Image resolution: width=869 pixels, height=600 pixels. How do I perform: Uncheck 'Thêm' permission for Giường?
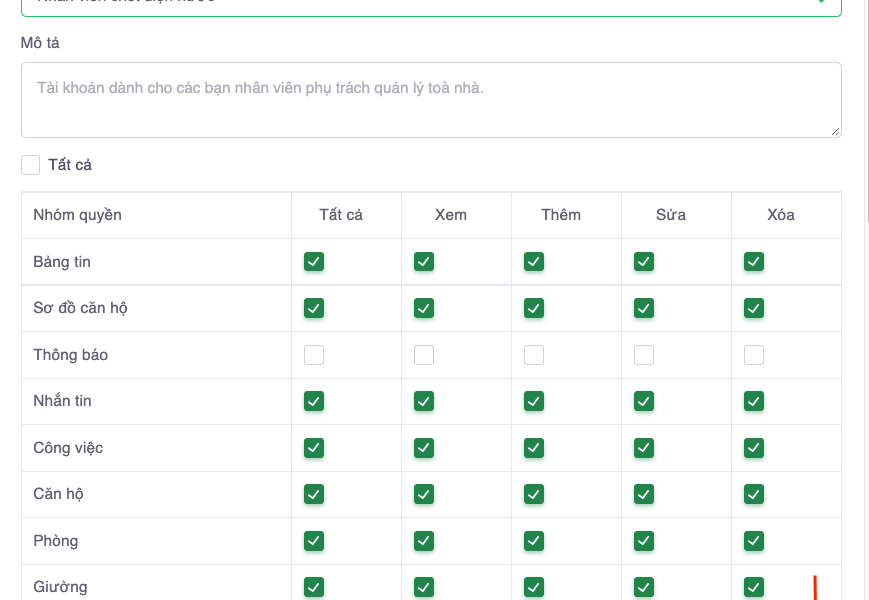534,587
